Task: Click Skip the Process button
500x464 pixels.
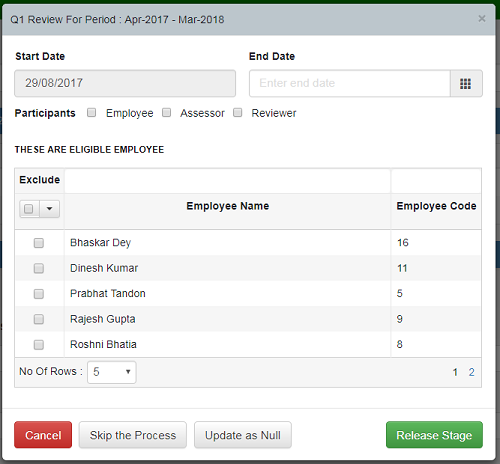Action: pyautogui.click(x=133, y=435)
